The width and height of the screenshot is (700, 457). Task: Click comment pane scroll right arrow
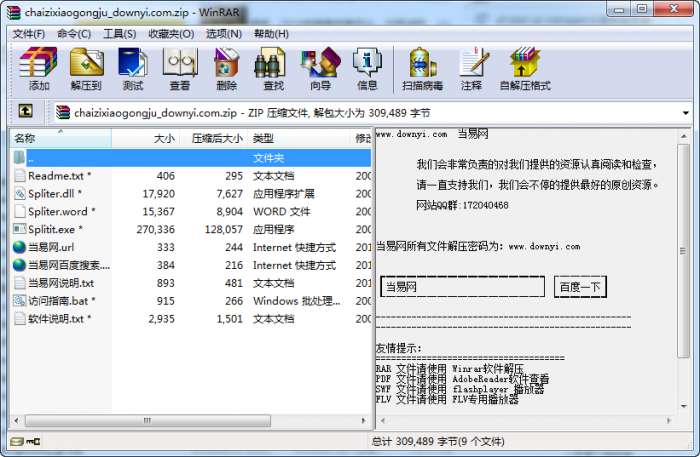tap(669, 420)
